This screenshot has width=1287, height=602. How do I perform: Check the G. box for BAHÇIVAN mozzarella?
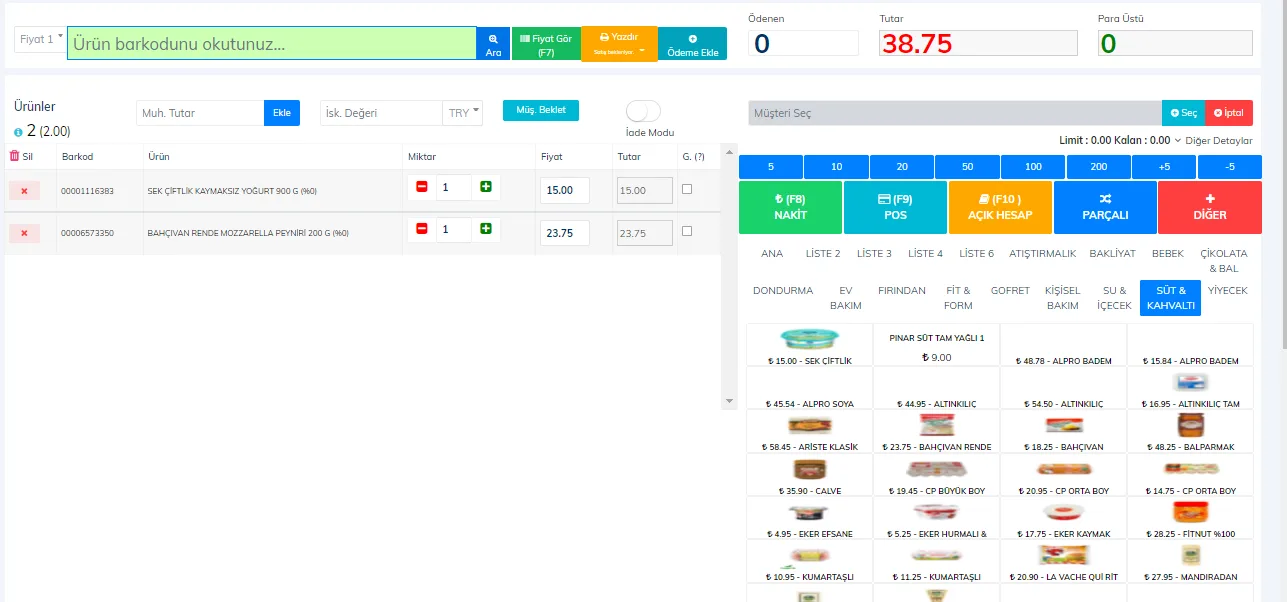(x=687, y=231)
